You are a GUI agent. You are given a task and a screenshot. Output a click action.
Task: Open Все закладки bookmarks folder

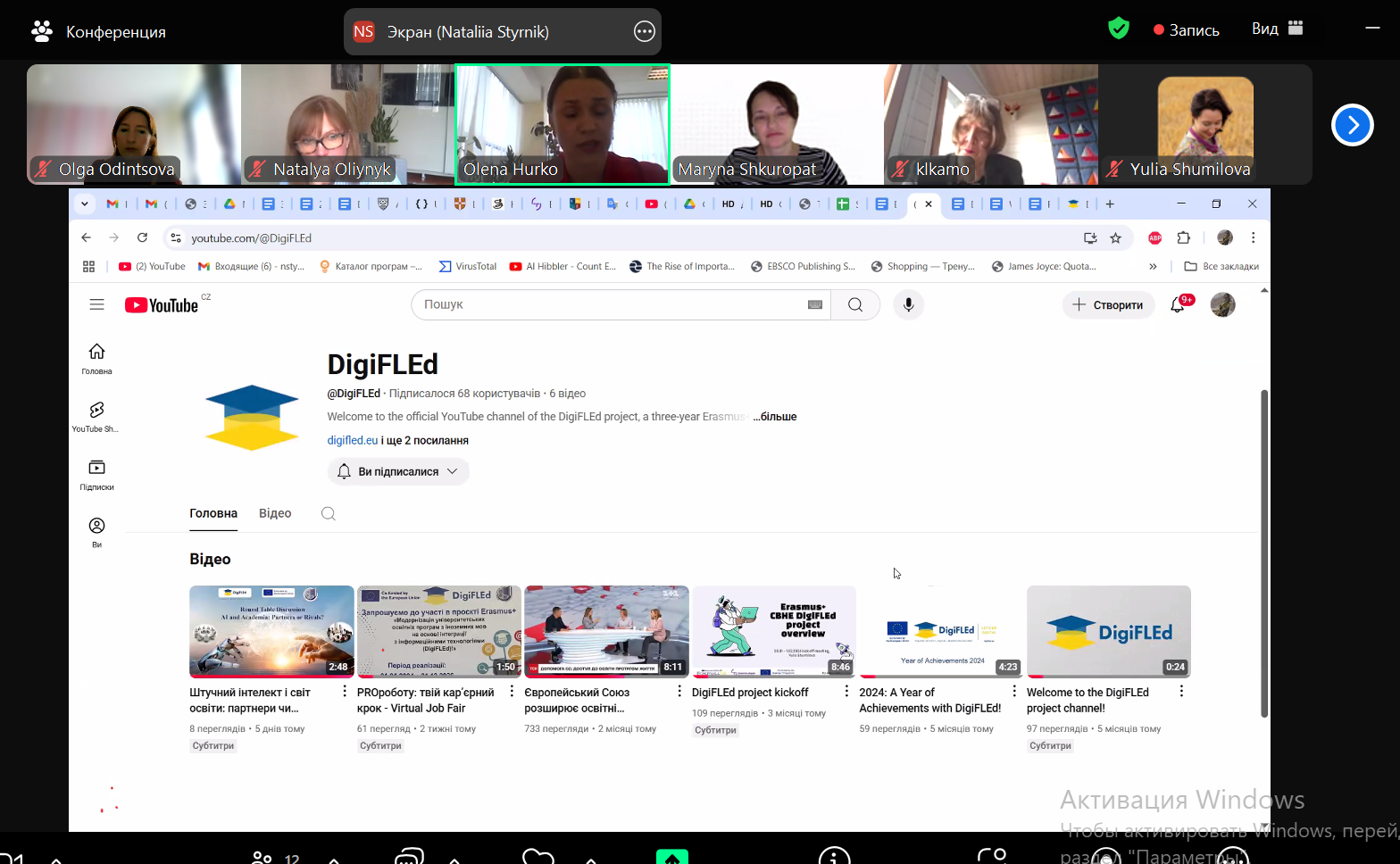tap(1221, 266)
